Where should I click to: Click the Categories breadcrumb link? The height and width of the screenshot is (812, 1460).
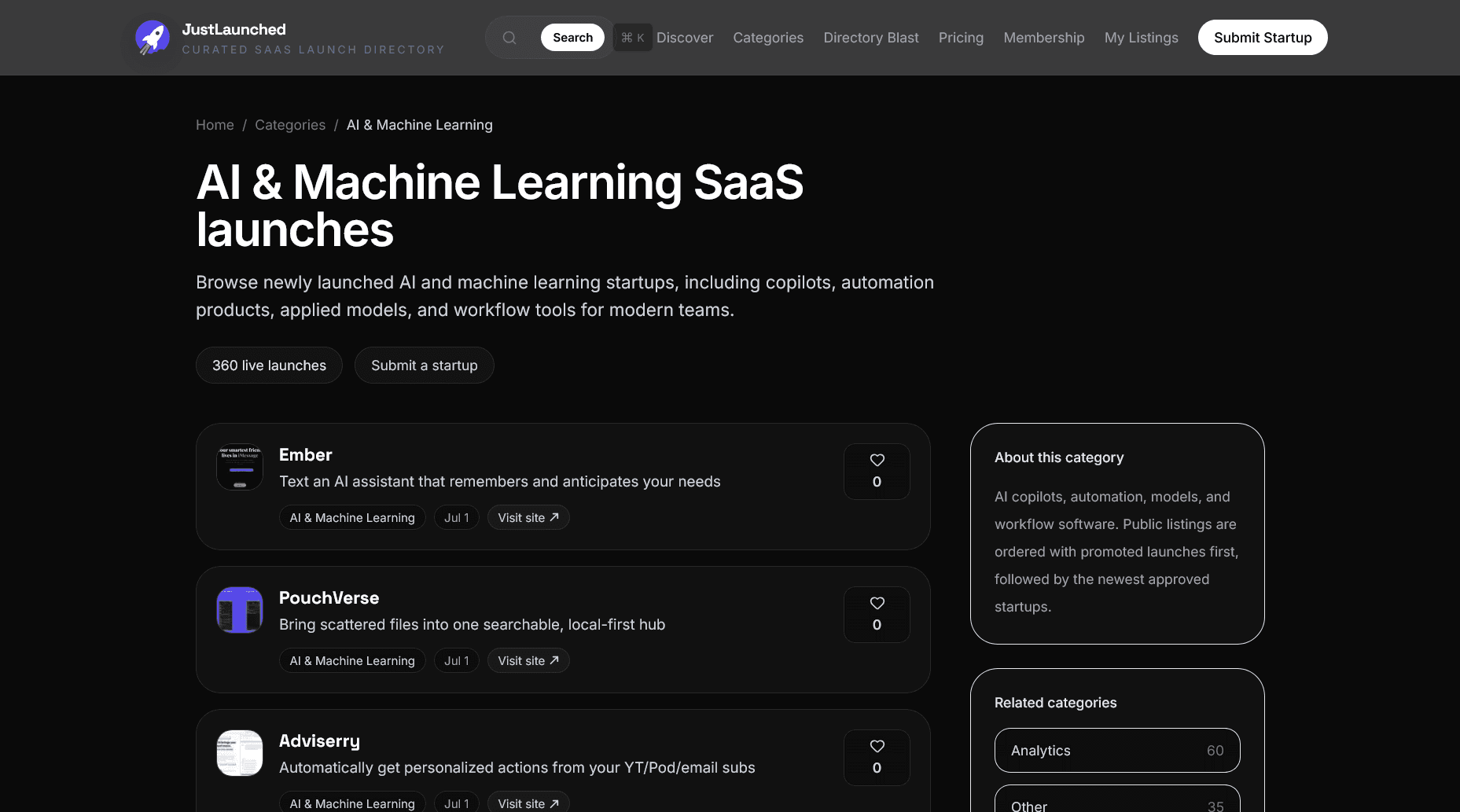290,125
